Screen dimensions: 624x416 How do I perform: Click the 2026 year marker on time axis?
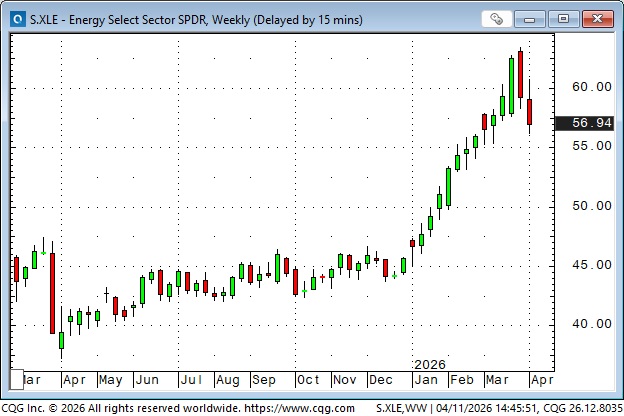(428, 364)
